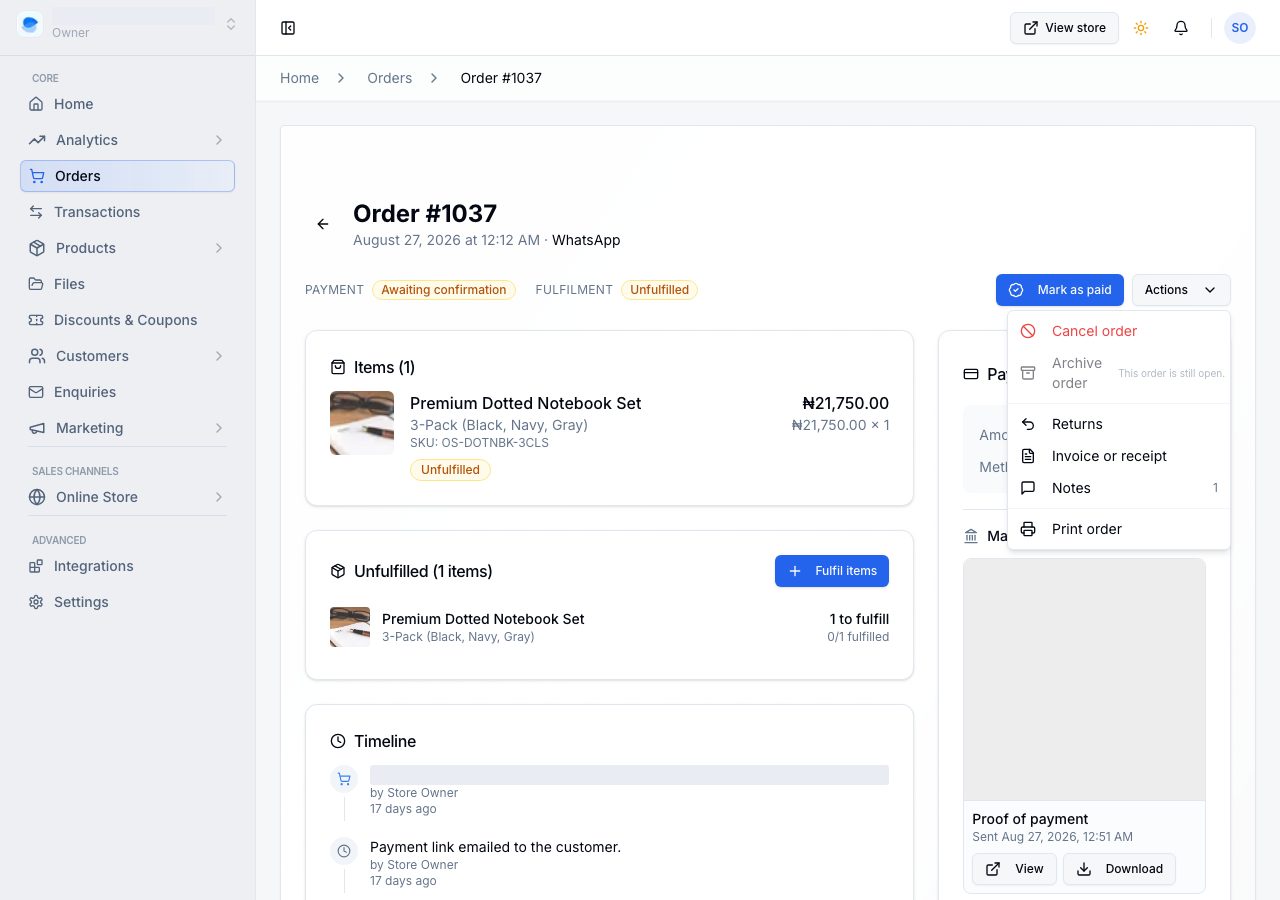Click the back arrow beside Order #1037
The width and height of the screenshot is (1280, 900).
pyautogui.click(x=323, y=224)
